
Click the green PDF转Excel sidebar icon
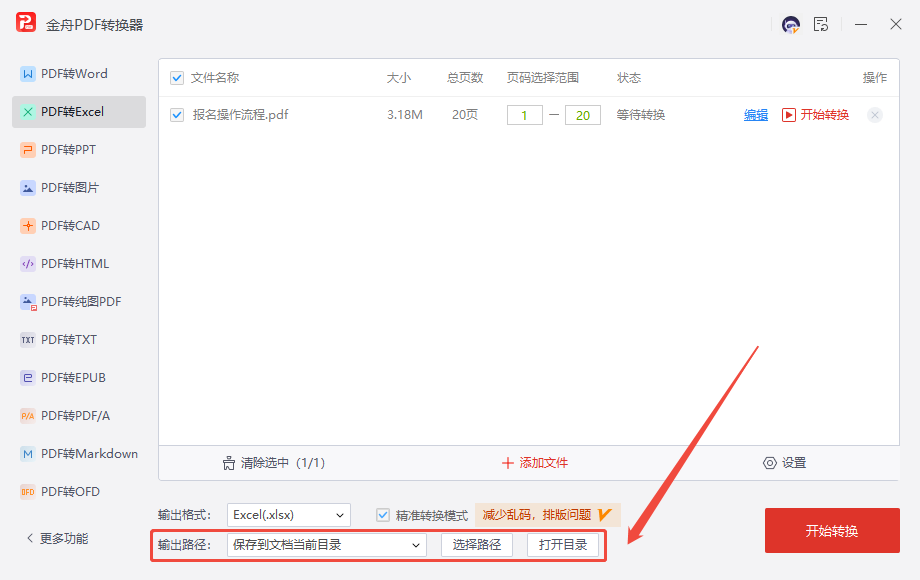28,112
